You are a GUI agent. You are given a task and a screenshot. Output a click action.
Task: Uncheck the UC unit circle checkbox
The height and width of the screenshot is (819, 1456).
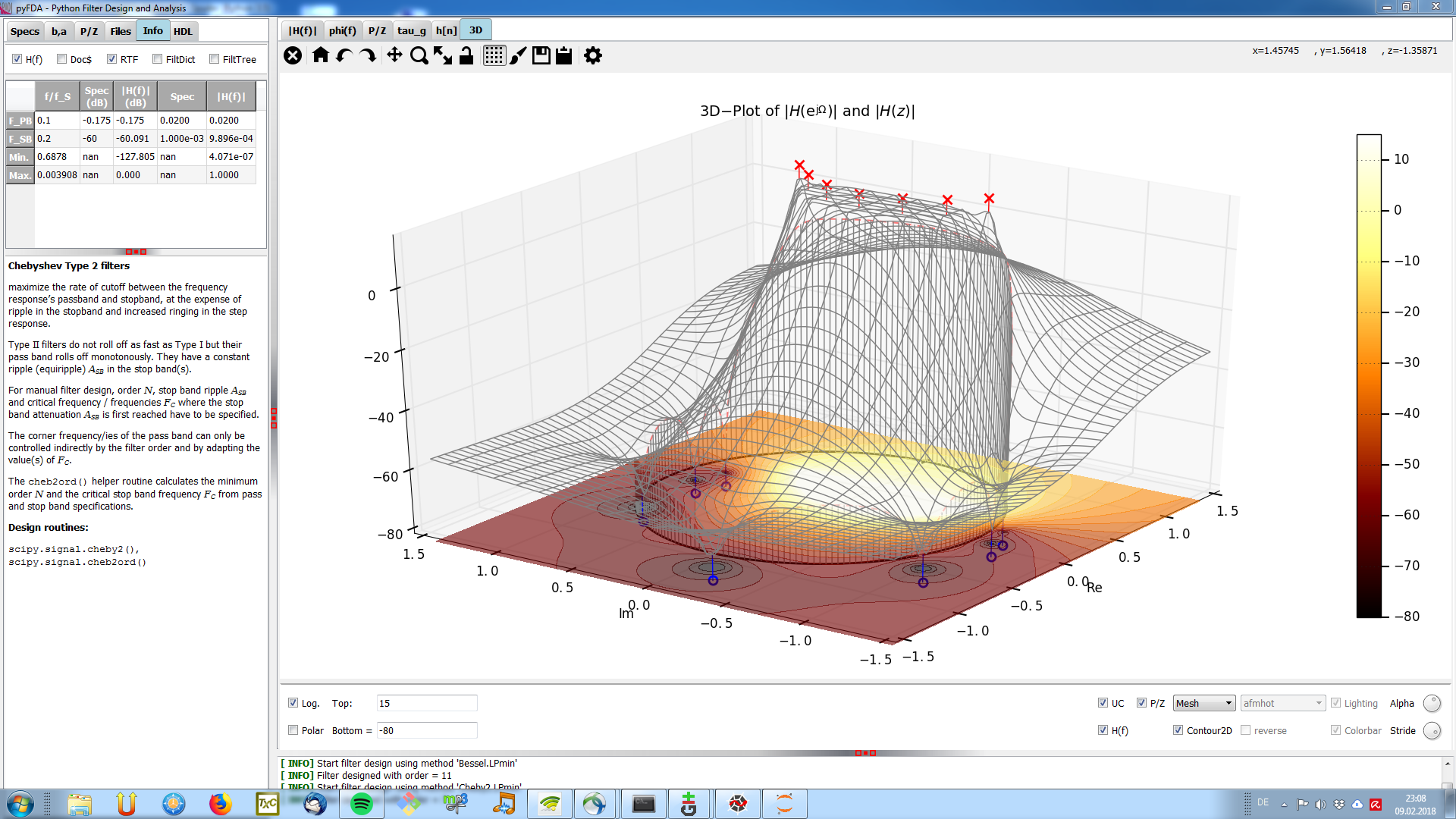[x=1103, y=702]
